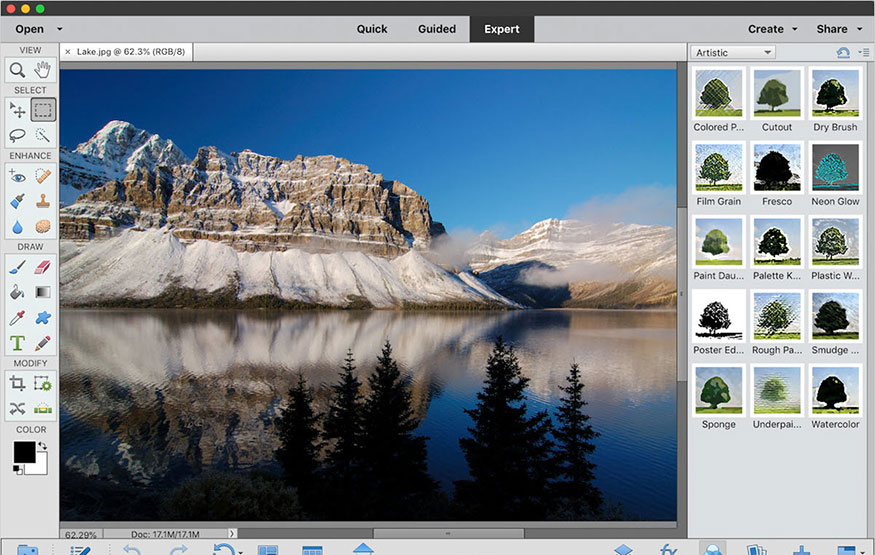This screenshot has width=875, height=555.
Task: Open the Rotate dropdown arrow in bottom bar
Action: pos(241,552)
